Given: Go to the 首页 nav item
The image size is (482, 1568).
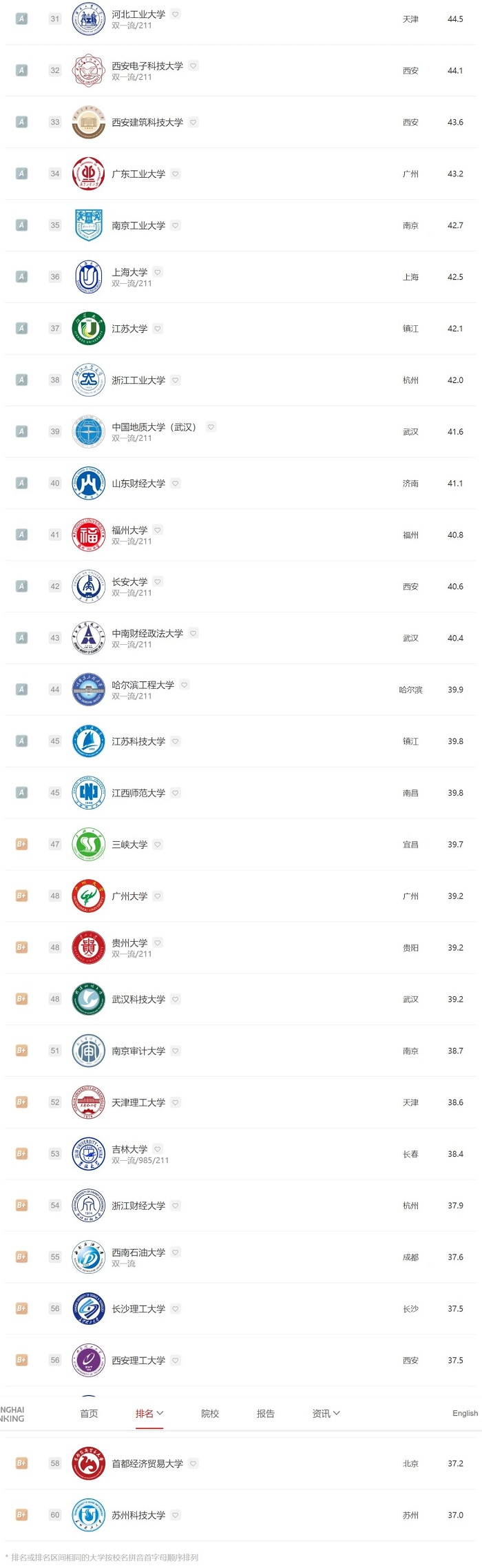Looking at the screenshot, I should (x=89, y=1414).
